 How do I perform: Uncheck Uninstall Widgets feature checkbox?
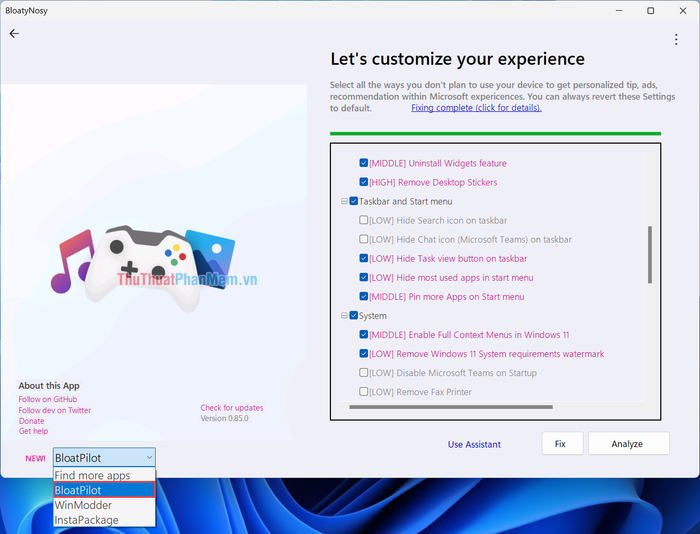coord(363,163)
